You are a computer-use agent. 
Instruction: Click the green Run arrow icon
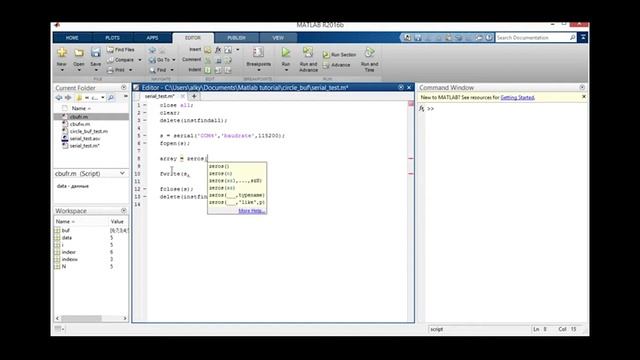pyautogui.click(x=286, y=52)
